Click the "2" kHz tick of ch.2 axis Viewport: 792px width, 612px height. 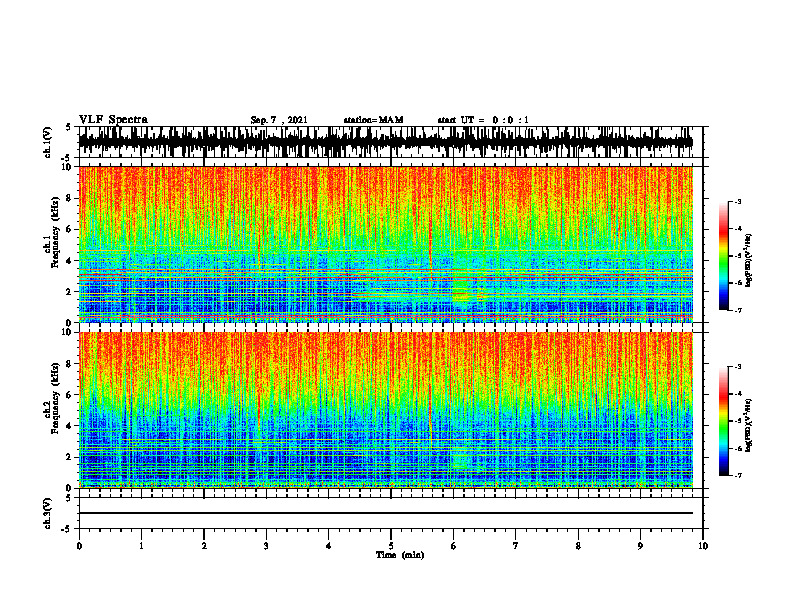70,457
